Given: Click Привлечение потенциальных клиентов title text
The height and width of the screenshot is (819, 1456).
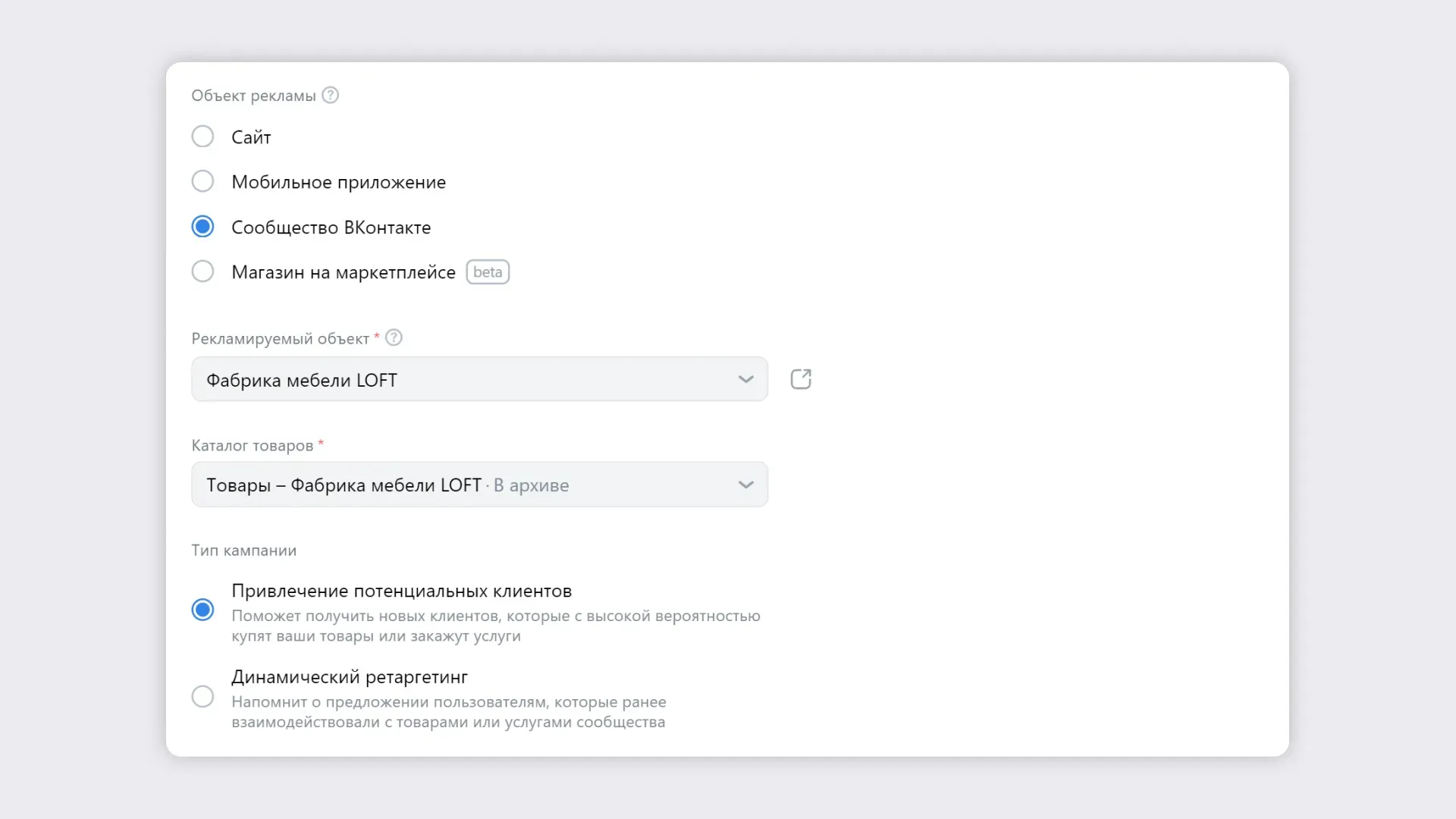Looking at the screenshot, I should coord(401,591).
